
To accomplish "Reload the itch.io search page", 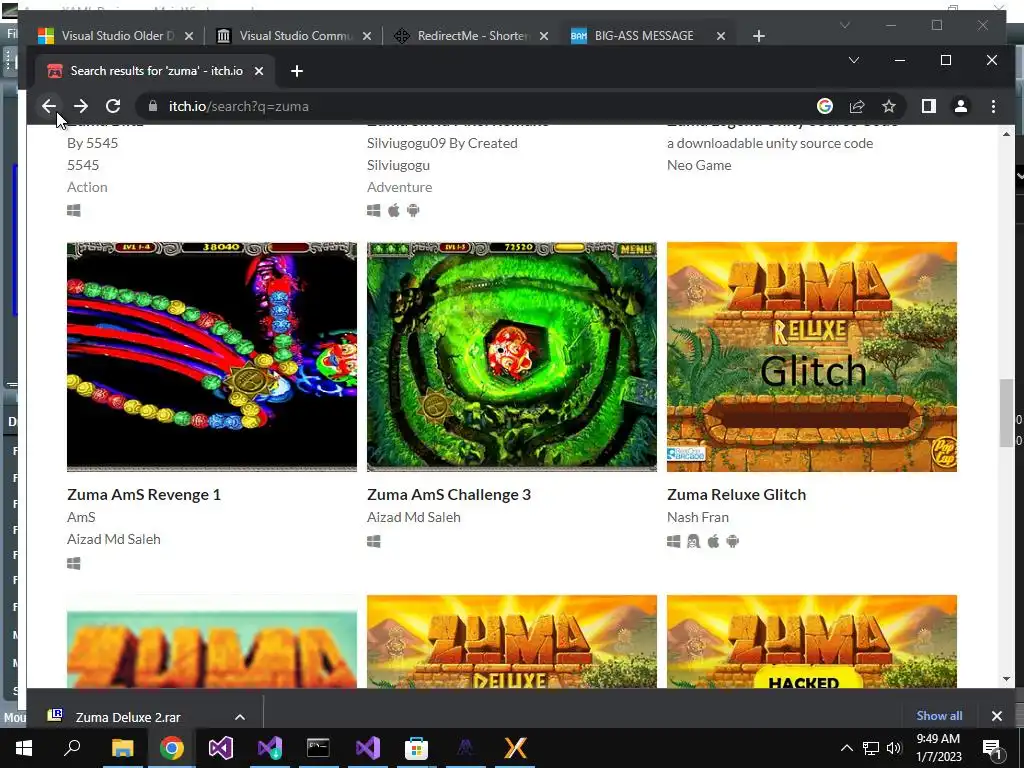I will [113, 106].
